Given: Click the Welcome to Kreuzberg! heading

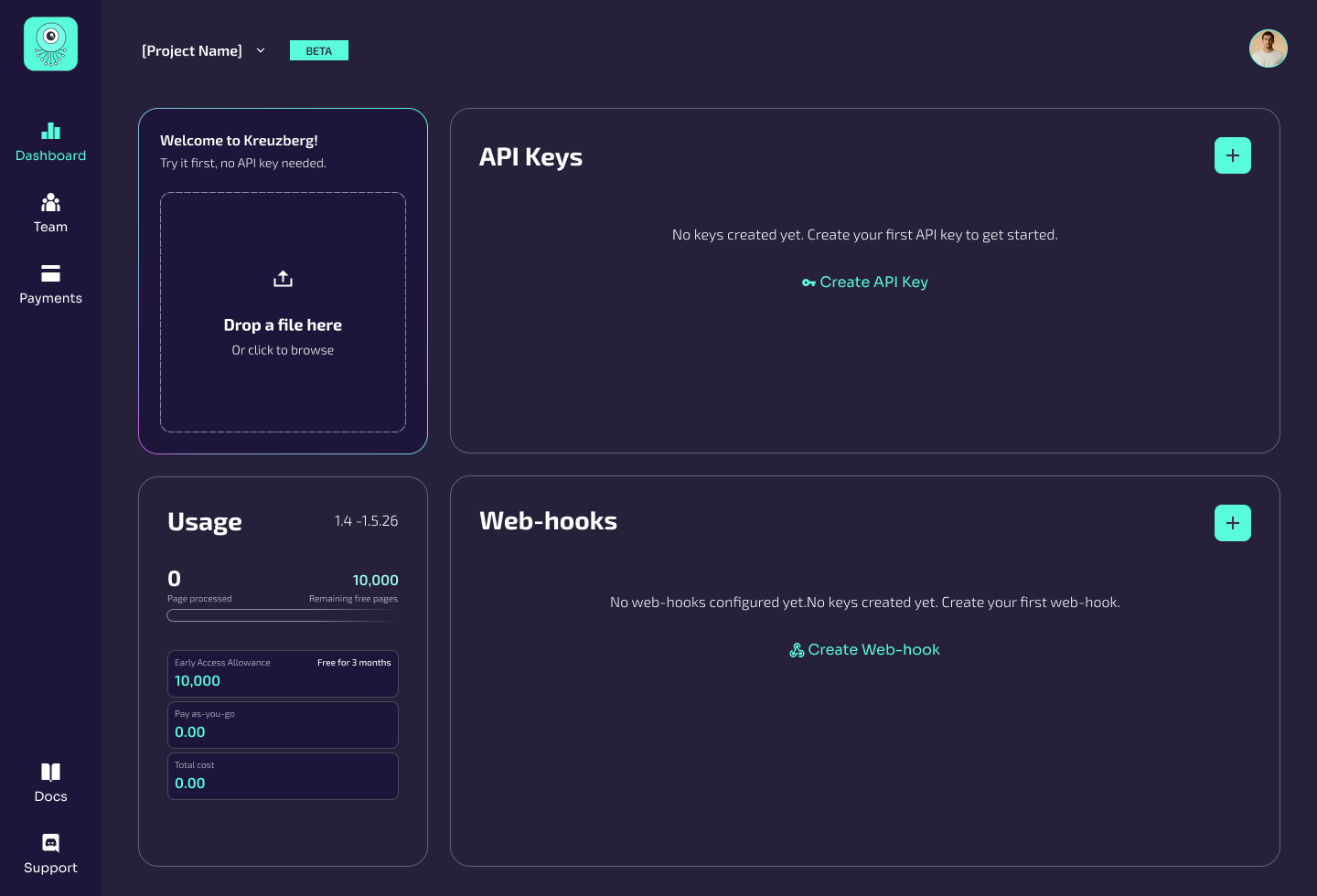Looking at the screenshot, I should [239, 140].
